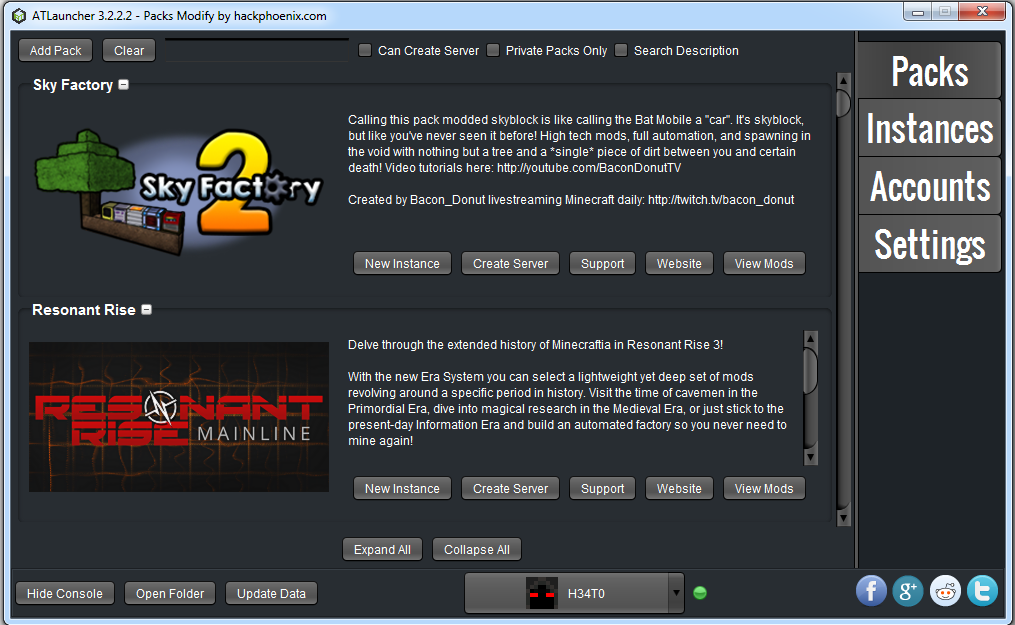The height and width of the screenshot is (625, 1015).
Task: Open the Accounts tab
Action: pos(928,185)
